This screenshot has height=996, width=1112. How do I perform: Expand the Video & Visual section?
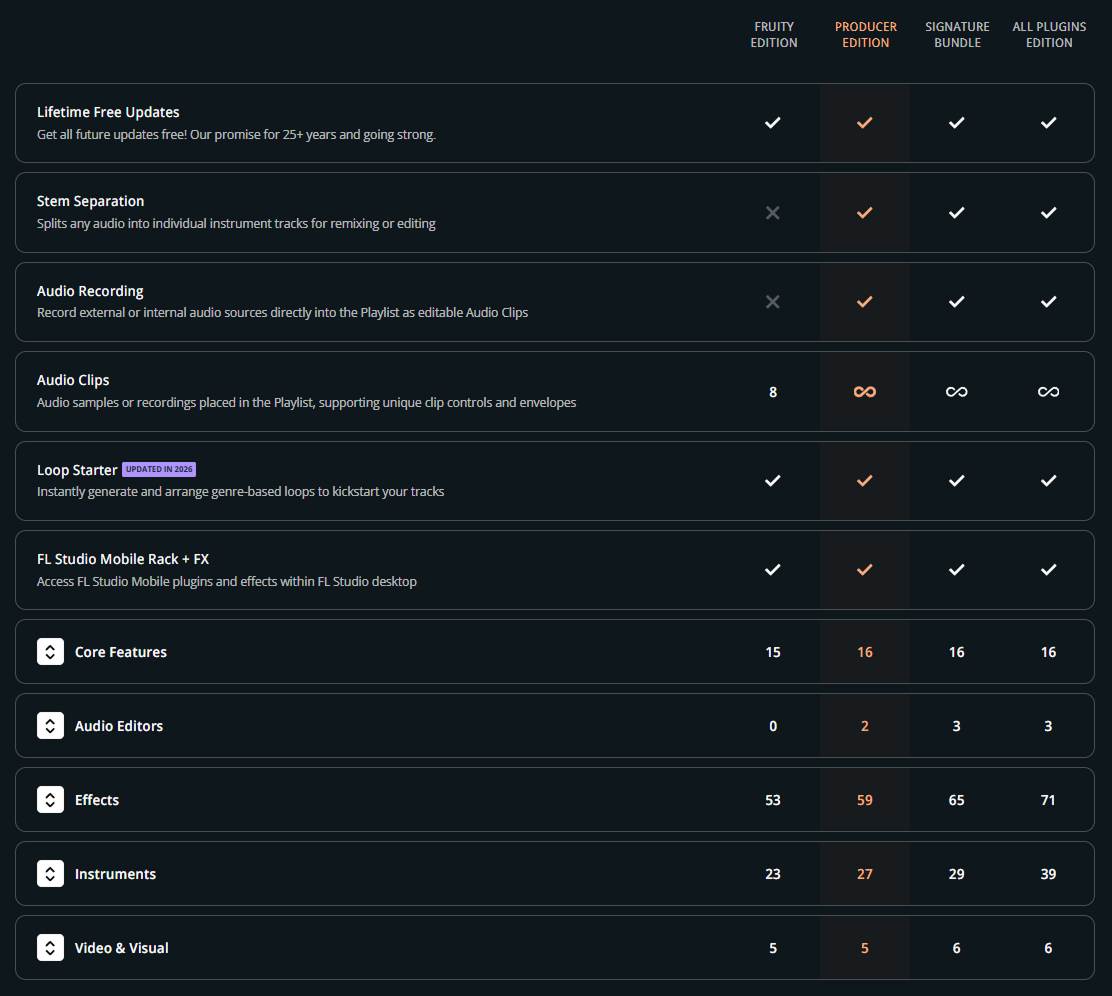50,948
